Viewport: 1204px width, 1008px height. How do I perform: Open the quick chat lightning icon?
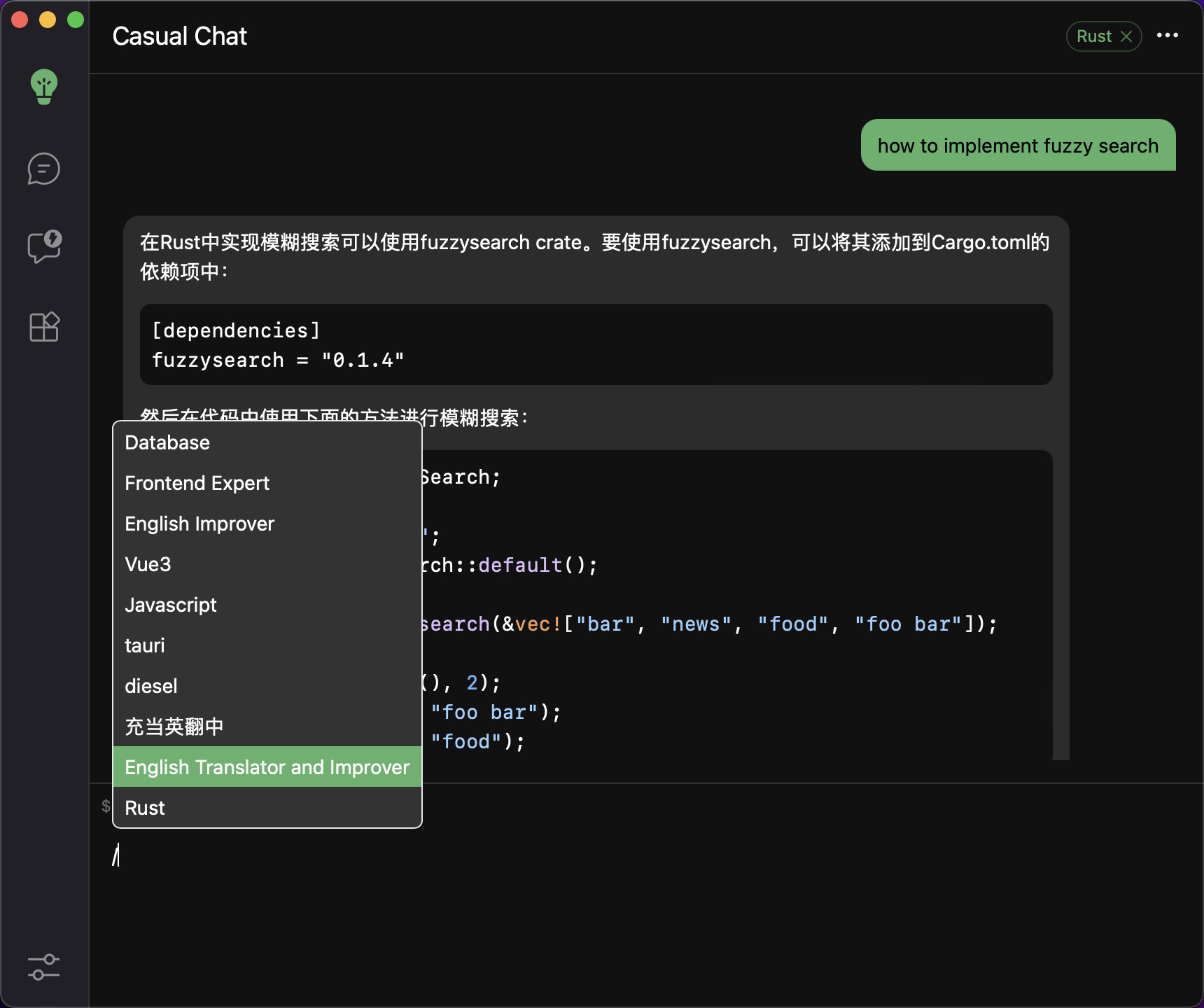[x=44, y=246]
